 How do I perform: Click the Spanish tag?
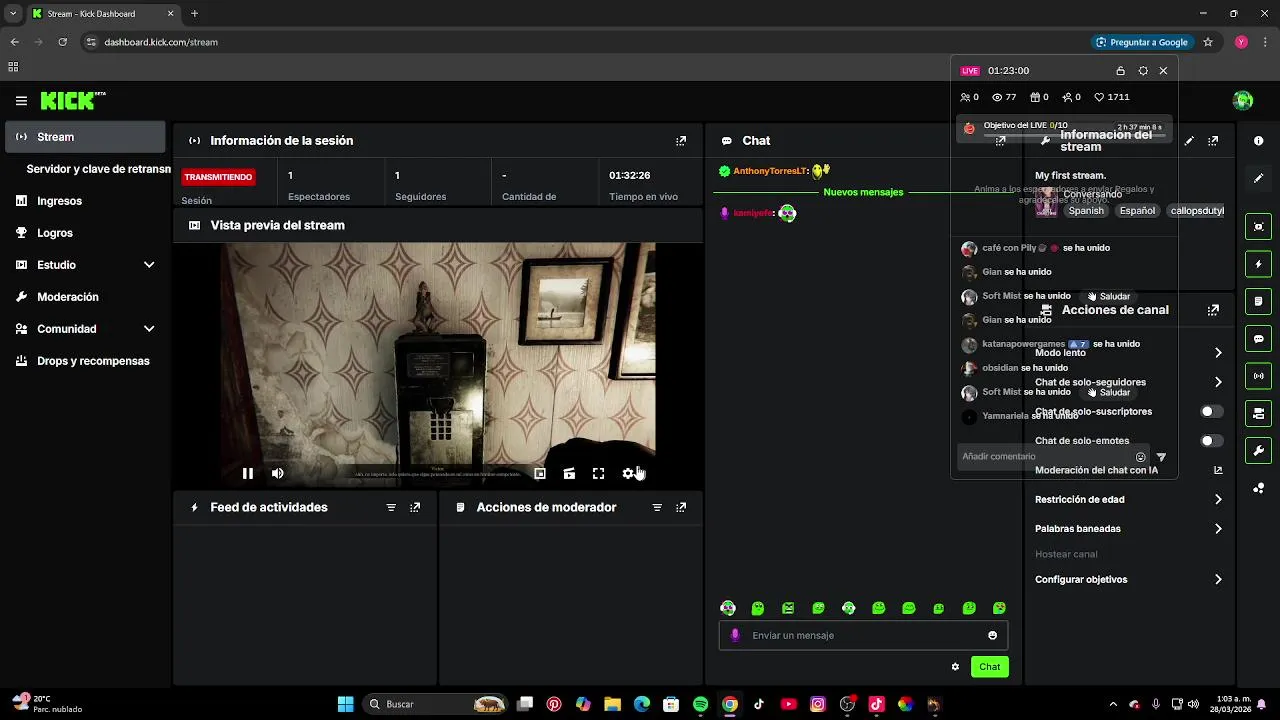[x=1086, y=211]
